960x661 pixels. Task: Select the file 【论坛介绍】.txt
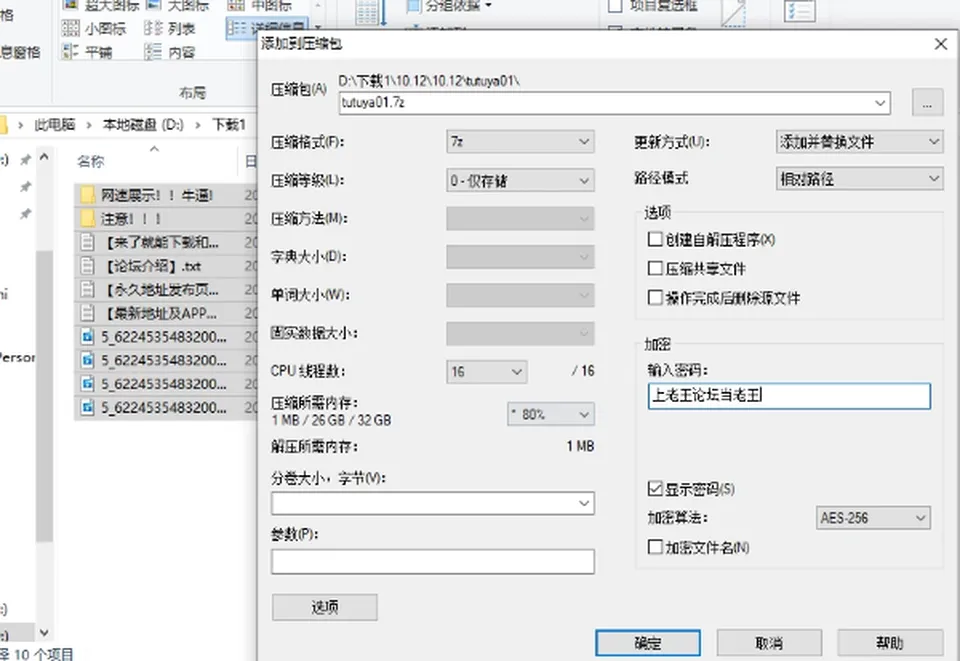(165, 266)
